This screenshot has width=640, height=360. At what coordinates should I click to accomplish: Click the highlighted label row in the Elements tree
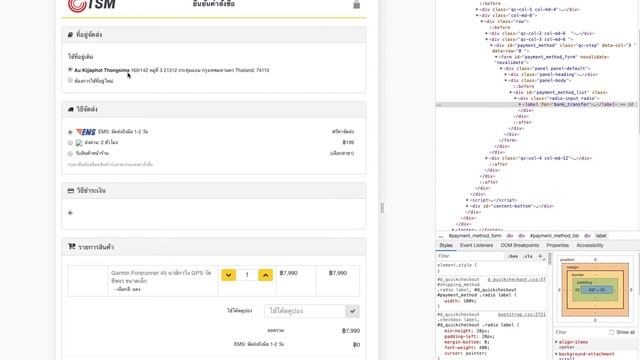point(536,104)
